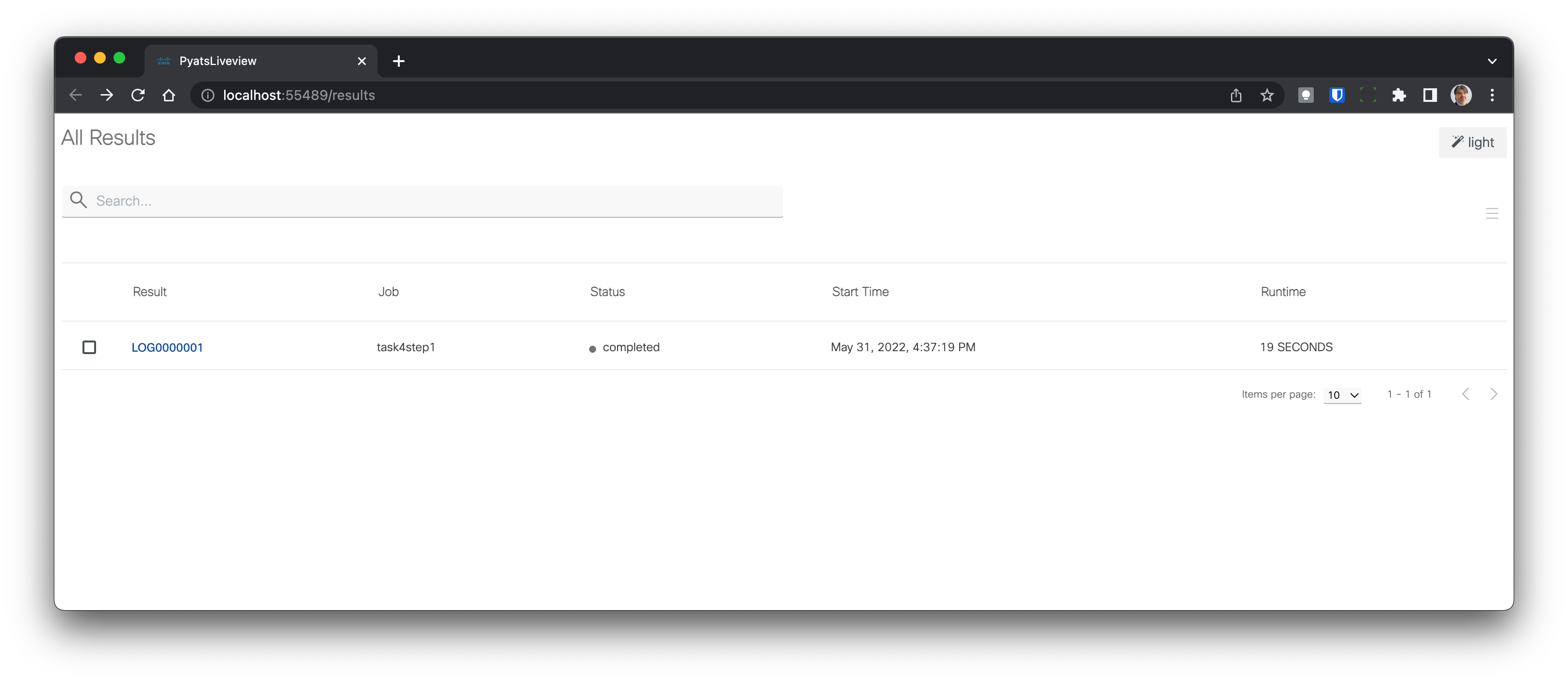Open the green bracket screenshot extension
This screenshot has height=682, width=1568.
[x=1368, y=95]
